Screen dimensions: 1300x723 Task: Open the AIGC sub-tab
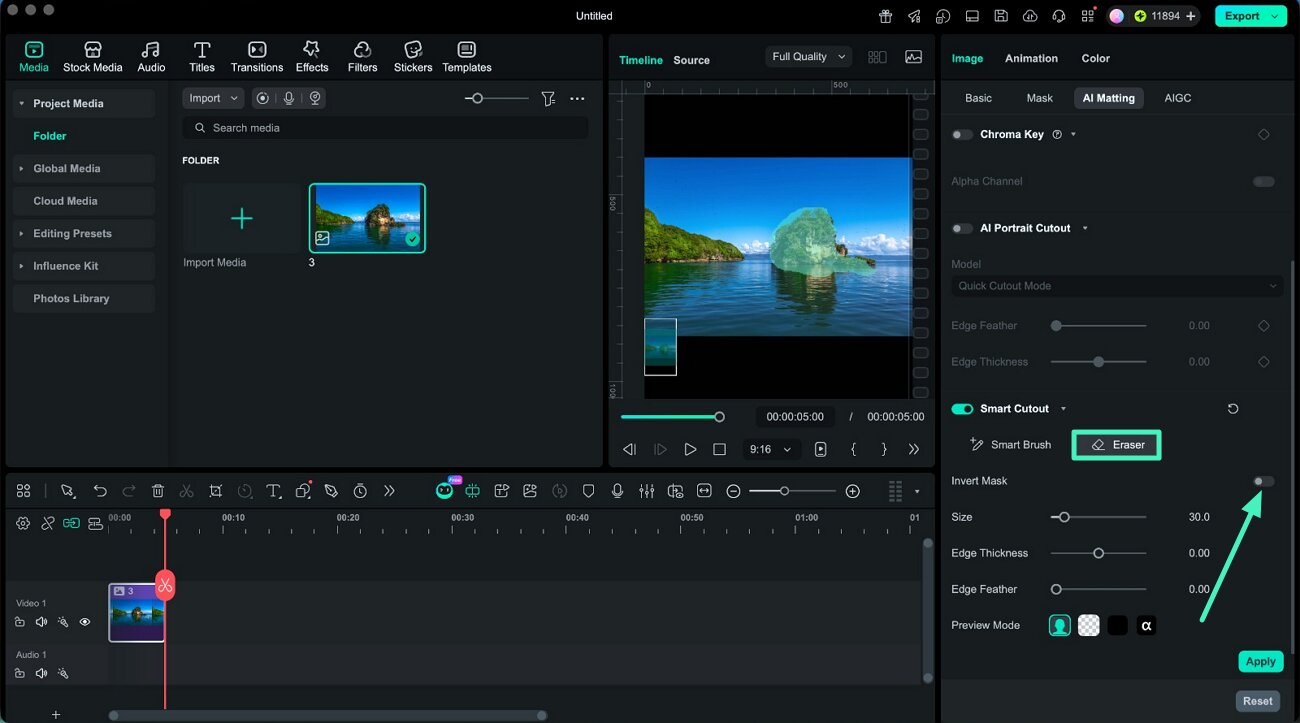(x=1177, y=98)
